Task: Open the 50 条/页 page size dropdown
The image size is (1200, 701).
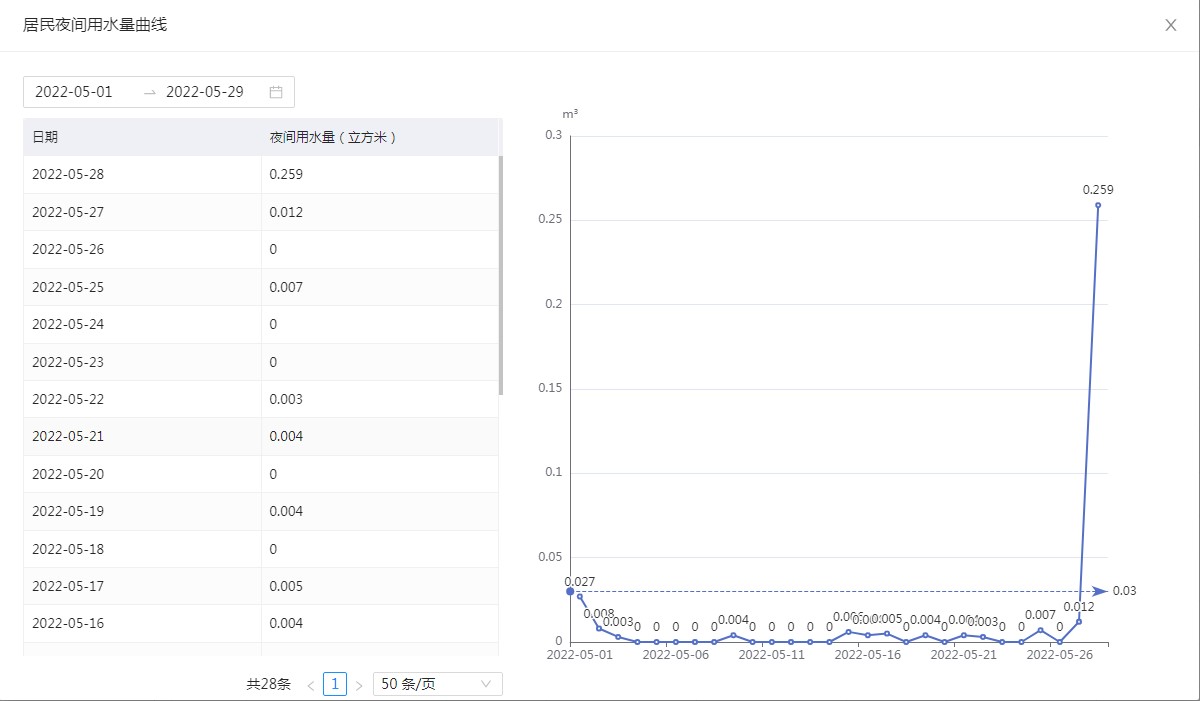Action: coord(437,685)
